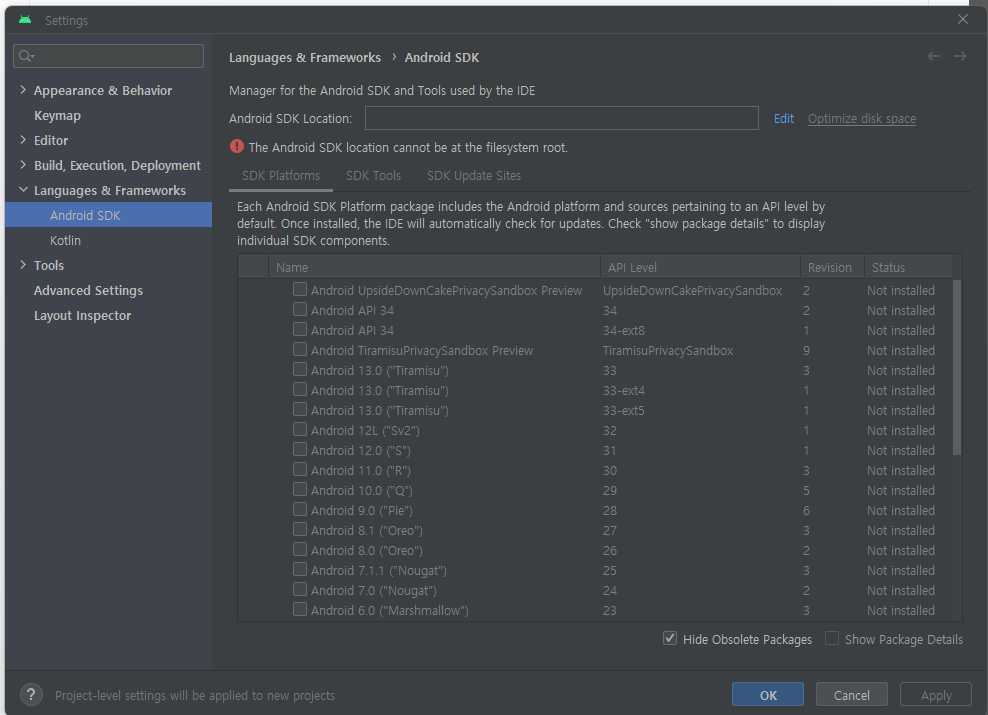
Task: Click Android 8.0 ("Oreo") row name
Action: coord(367,551)
